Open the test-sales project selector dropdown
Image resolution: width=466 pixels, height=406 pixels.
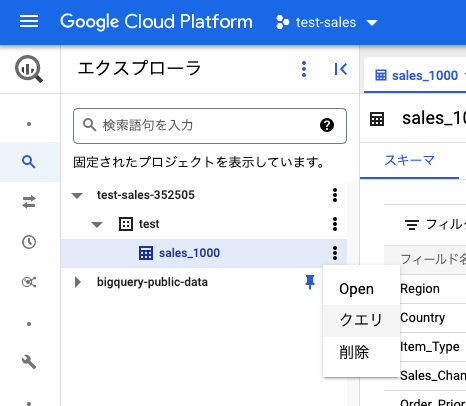pyautogui.click(x=327, y=22)
